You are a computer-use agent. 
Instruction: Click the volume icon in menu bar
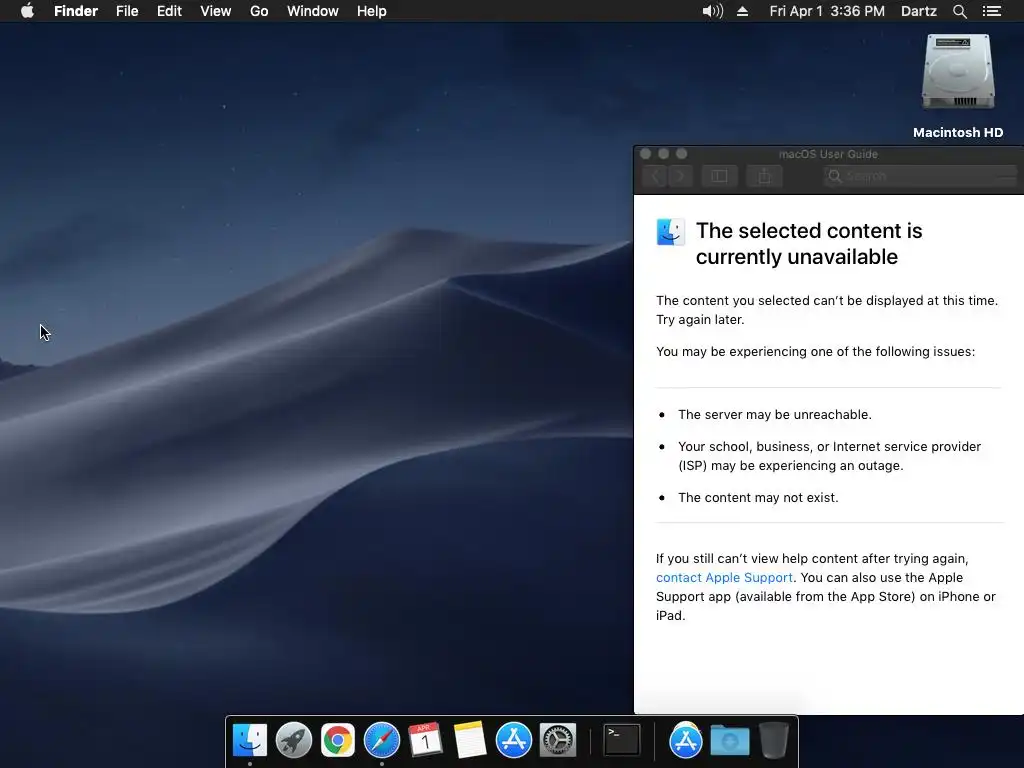(712, 11)
